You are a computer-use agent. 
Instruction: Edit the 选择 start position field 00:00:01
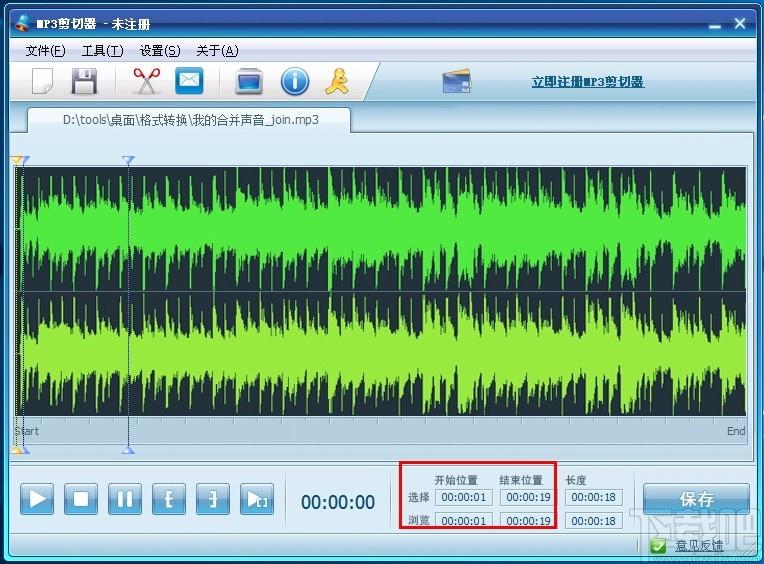(464, 497)
